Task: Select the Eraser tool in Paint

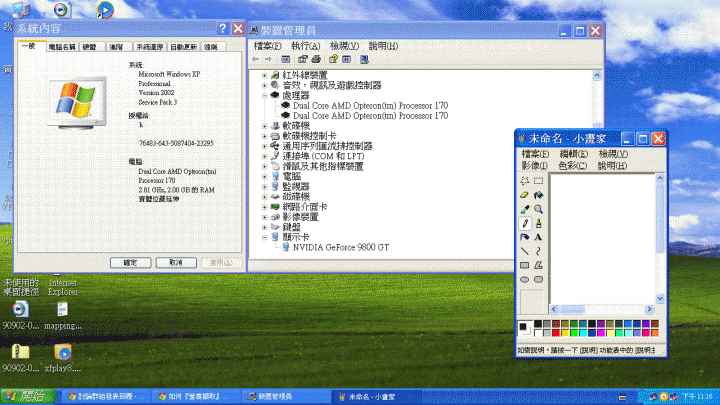Action: coord(525,195)
